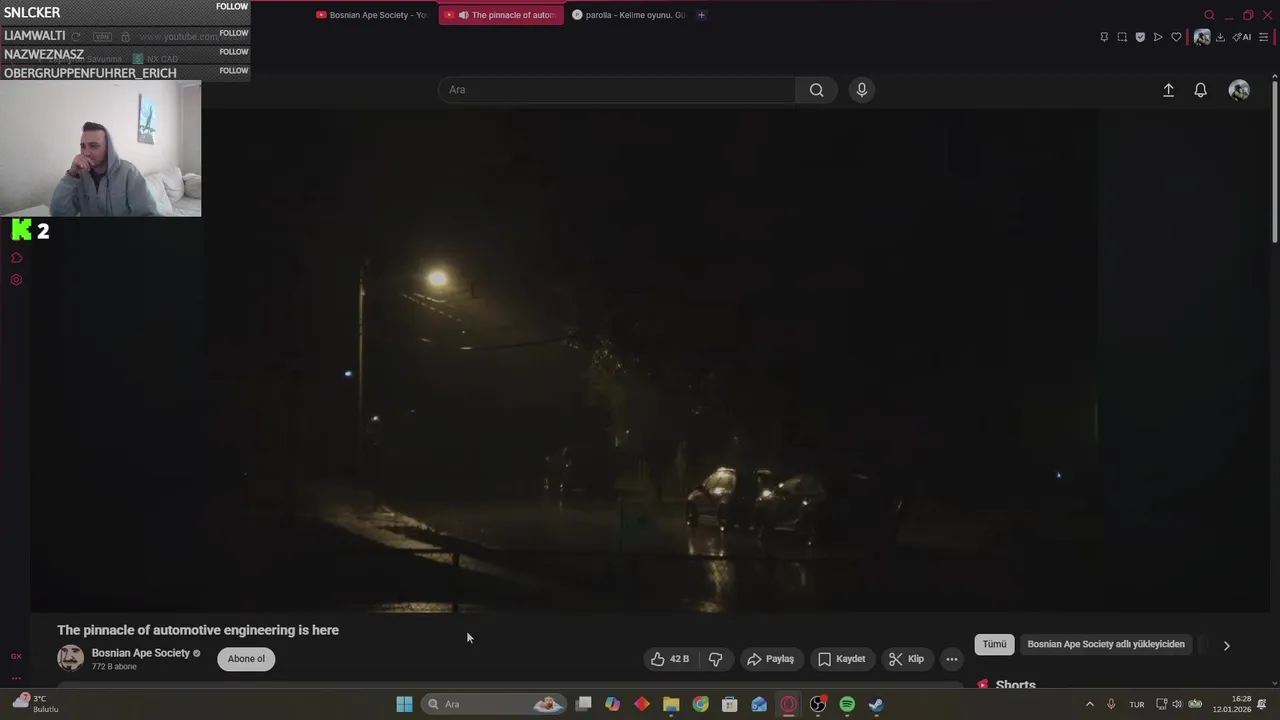
Task: Open Steam from taskbar
Action: (x=876, y=704)
